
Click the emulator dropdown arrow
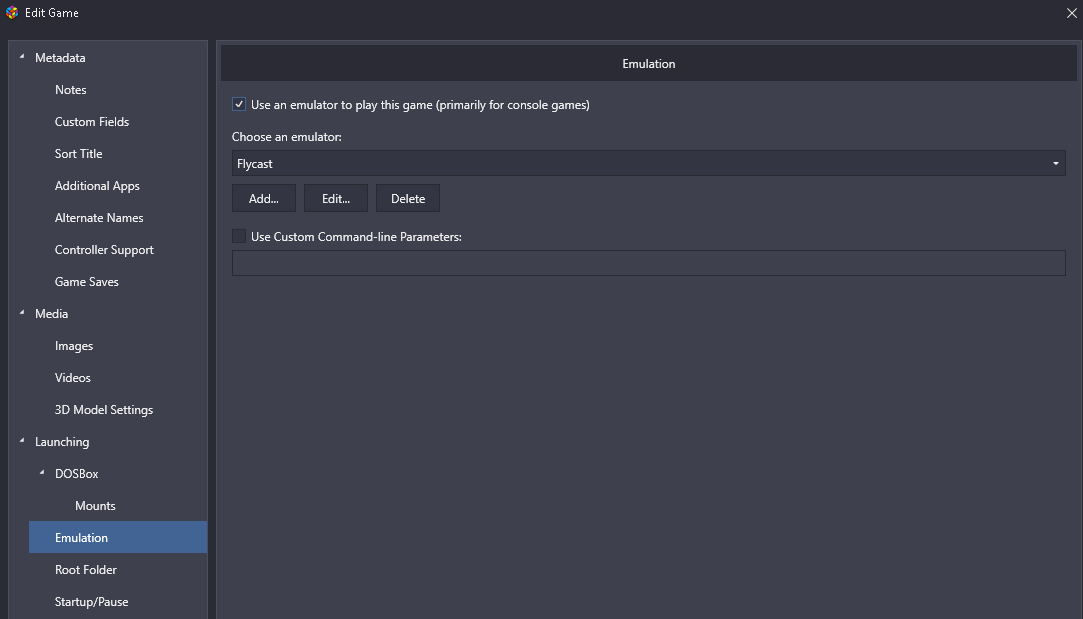pos(1055,164)
